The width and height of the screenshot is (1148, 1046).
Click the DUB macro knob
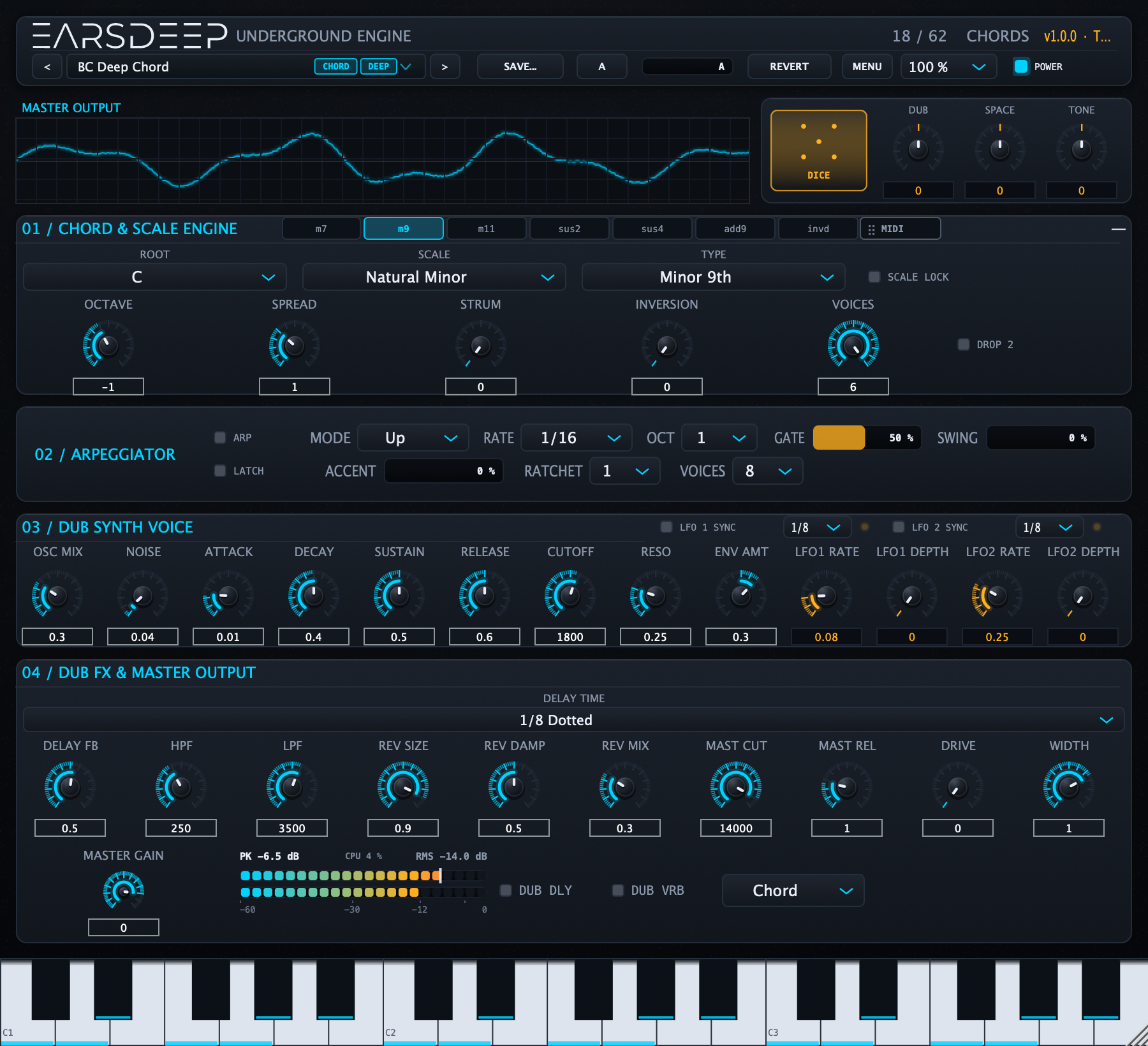(x=918, y=149)
